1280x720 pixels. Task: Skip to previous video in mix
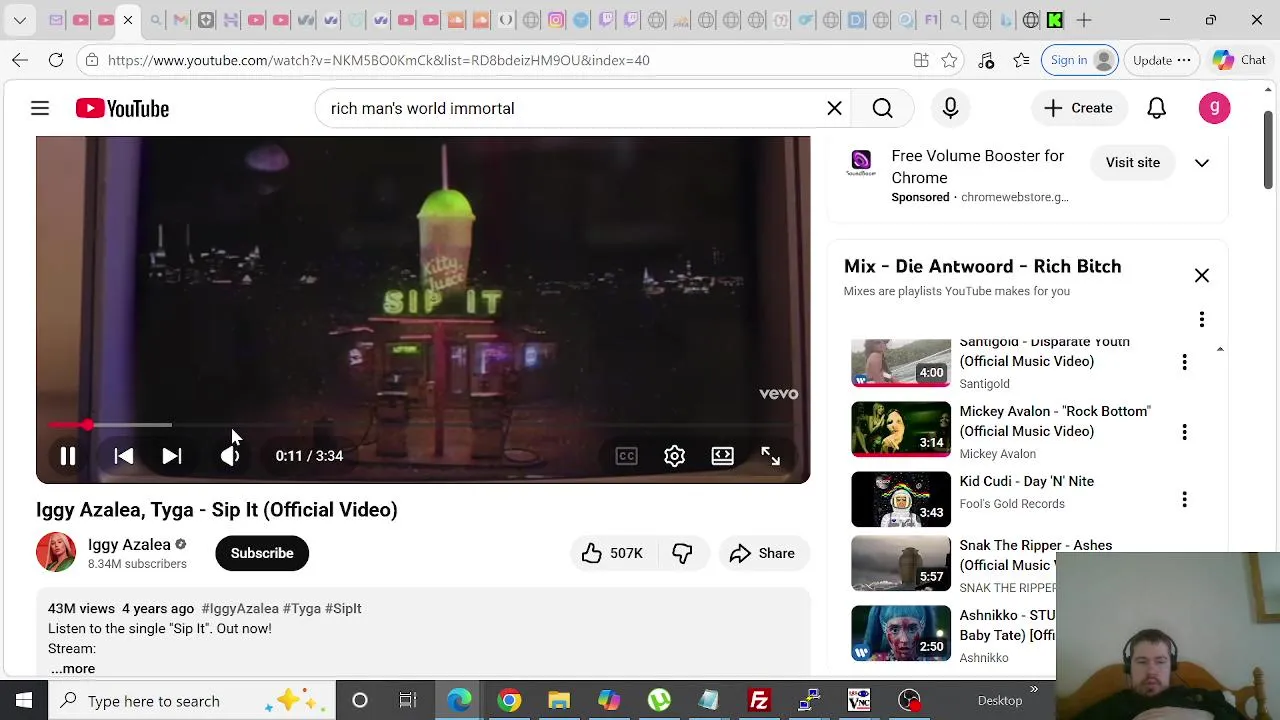[124, 456]
